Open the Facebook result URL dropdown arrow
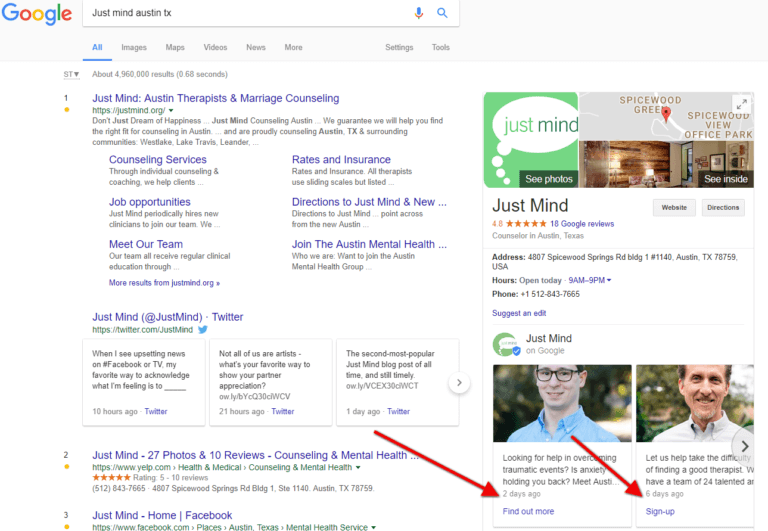Screen dimensions: 768x531 pyautogui.click(x=374, y=527)
